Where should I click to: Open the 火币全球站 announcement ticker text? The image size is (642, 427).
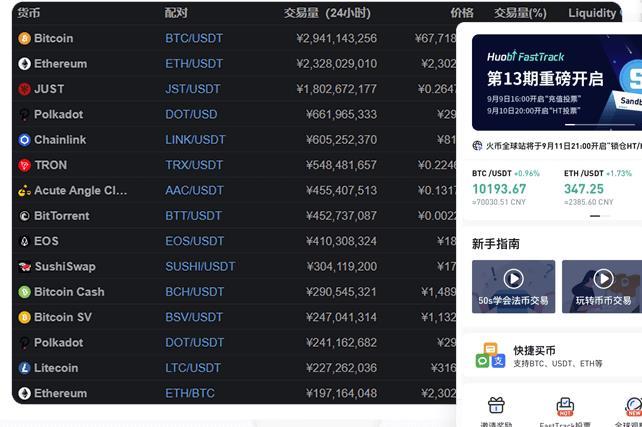pos(564,146)
